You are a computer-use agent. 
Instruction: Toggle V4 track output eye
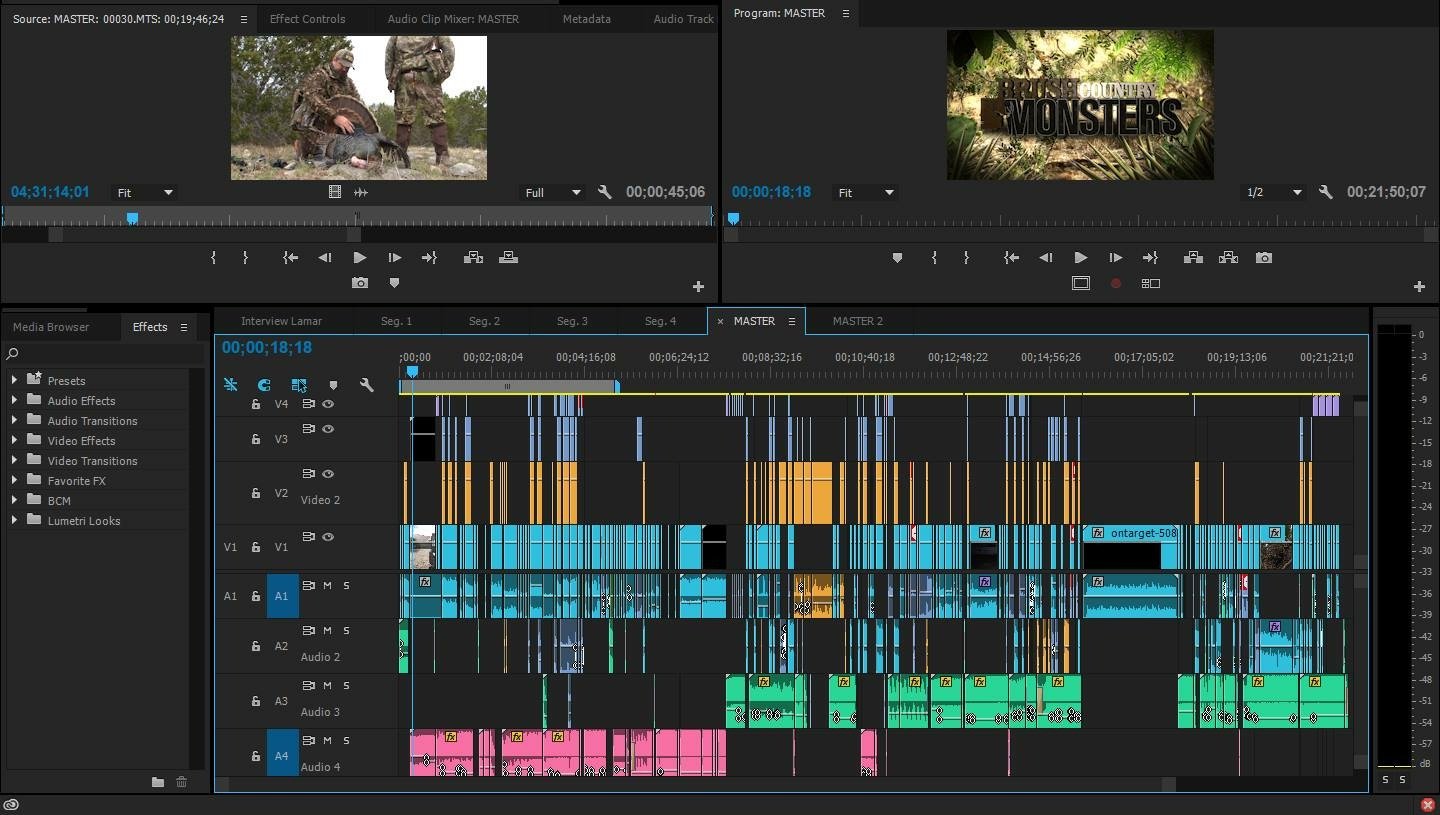328,404
